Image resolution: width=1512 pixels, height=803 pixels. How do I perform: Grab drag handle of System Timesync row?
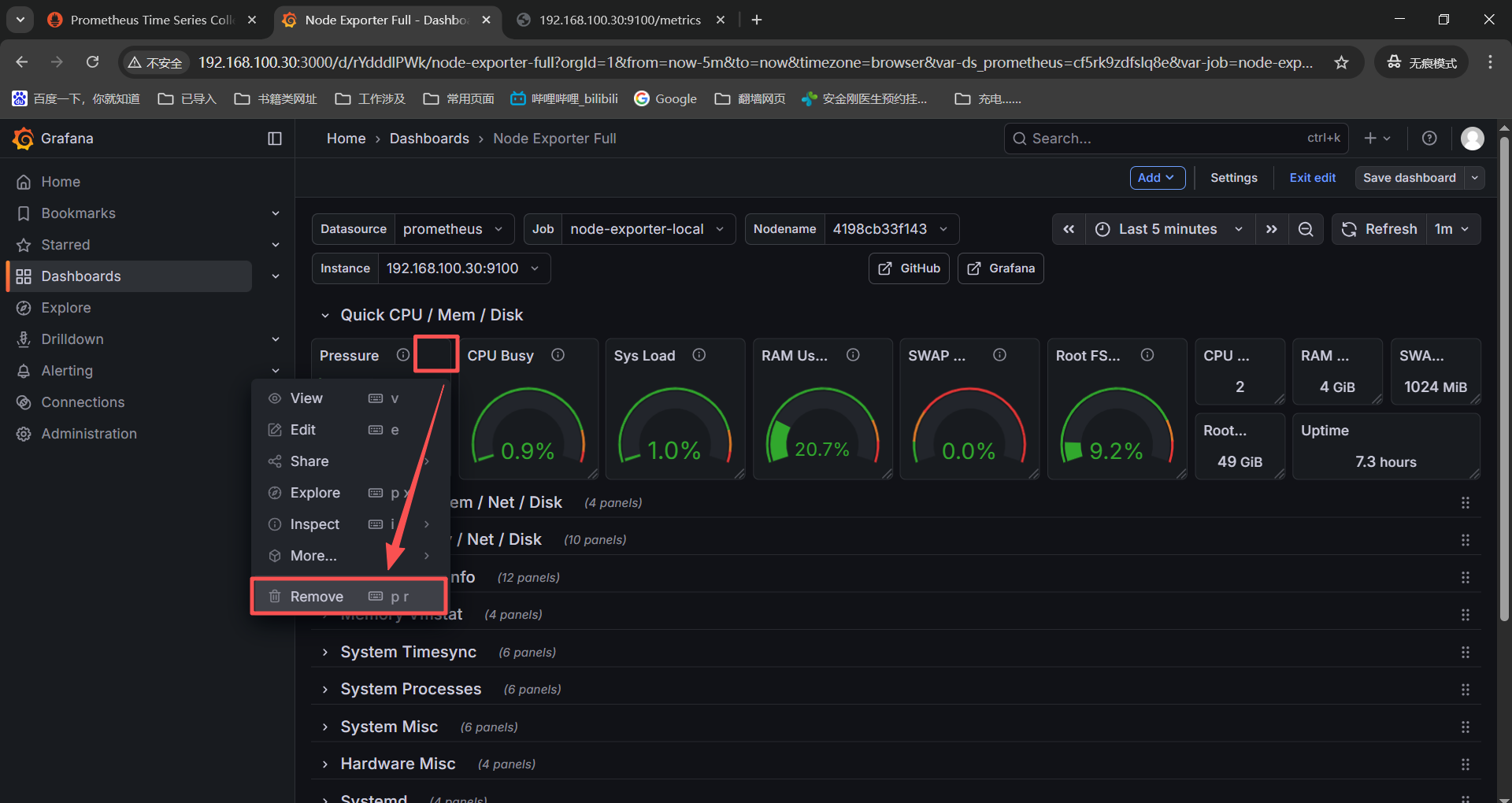click(x=1466, y=652)
